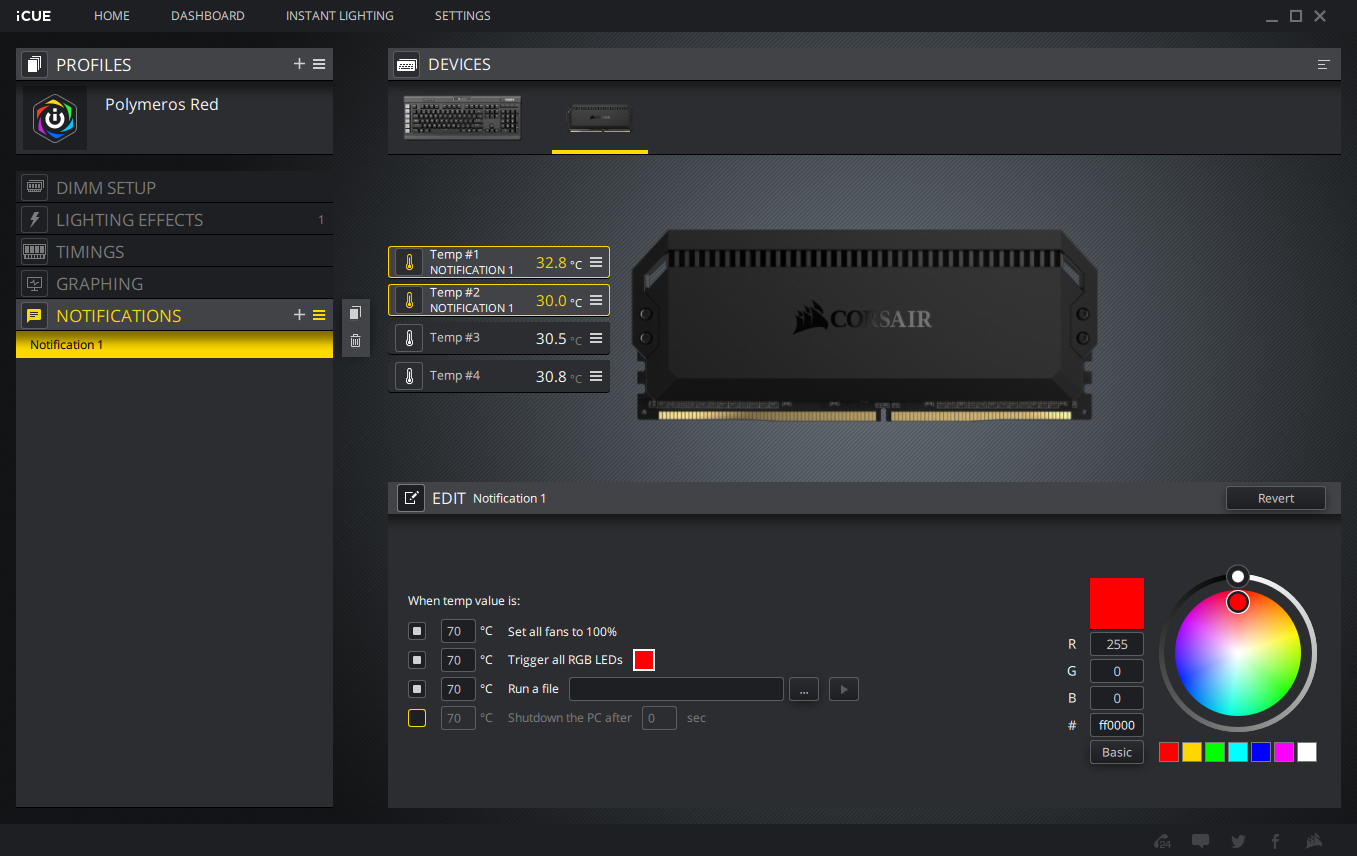Pick the blue preset color swatch
The image size is (1357, 856).
click(x=1261, y=752)
